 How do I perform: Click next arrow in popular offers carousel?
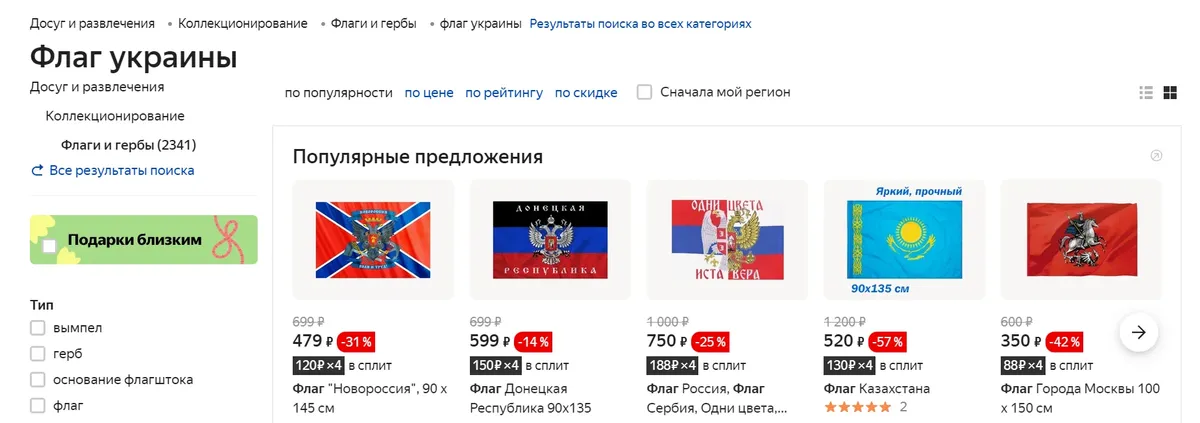(1138, 332)
